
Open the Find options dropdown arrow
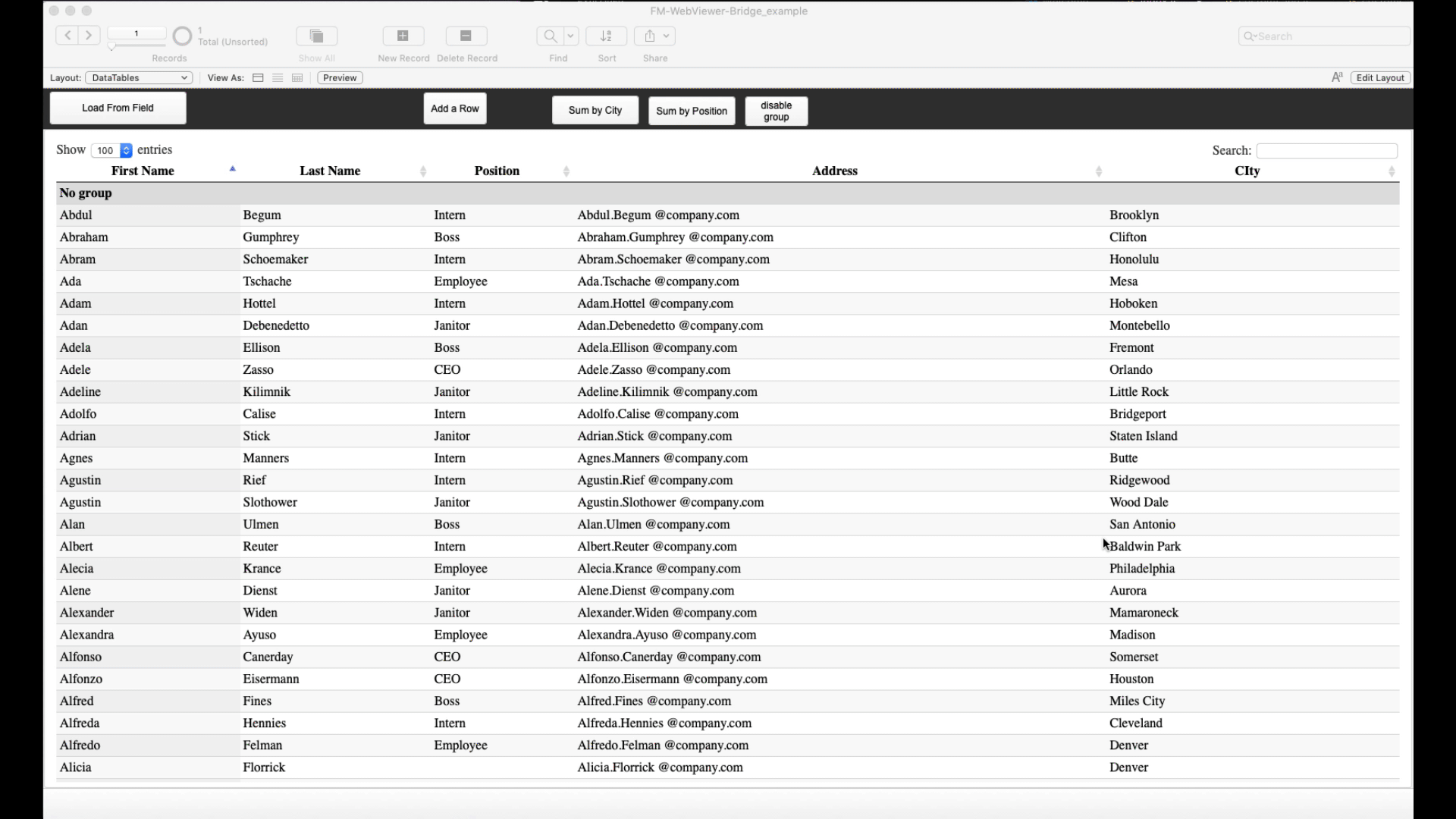(571, 36)
